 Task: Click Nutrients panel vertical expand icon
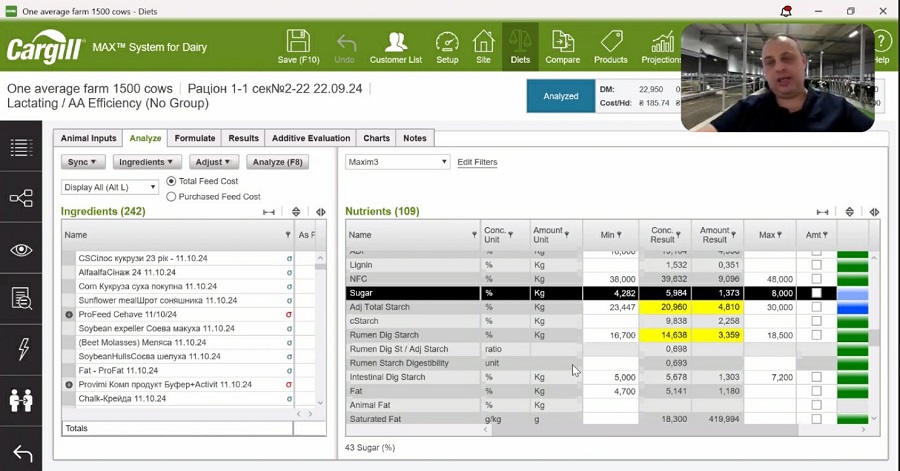[849, 212]
